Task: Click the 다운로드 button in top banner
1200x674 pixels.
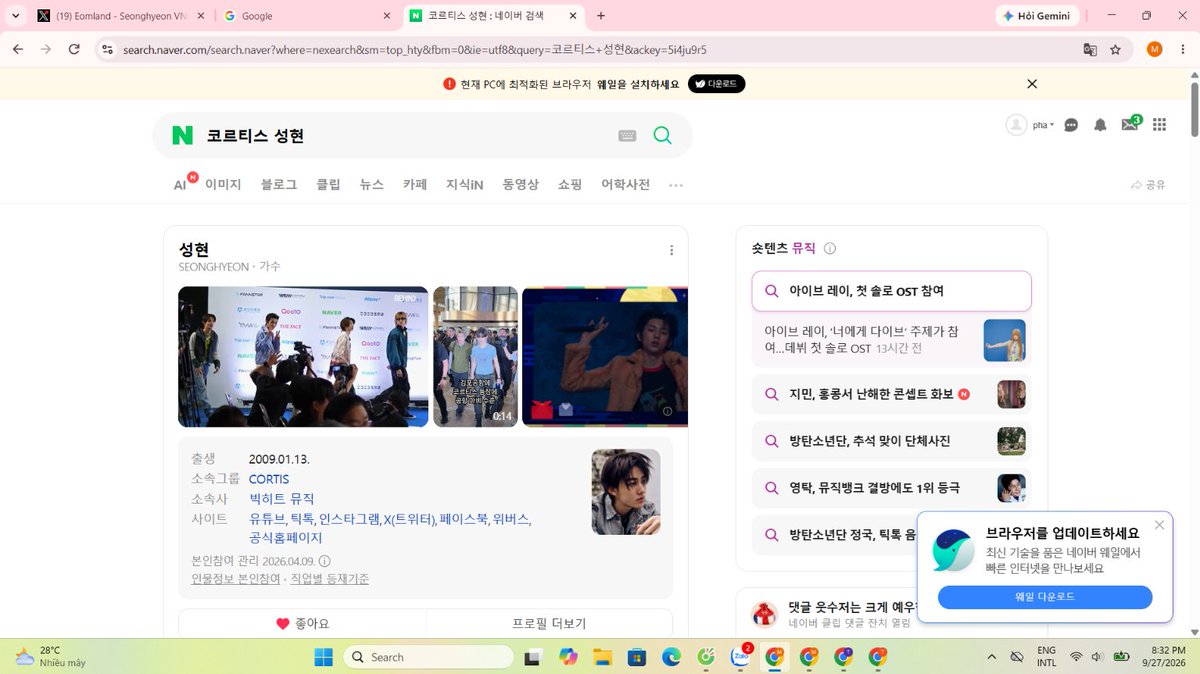Action: (x=716, y=84)
